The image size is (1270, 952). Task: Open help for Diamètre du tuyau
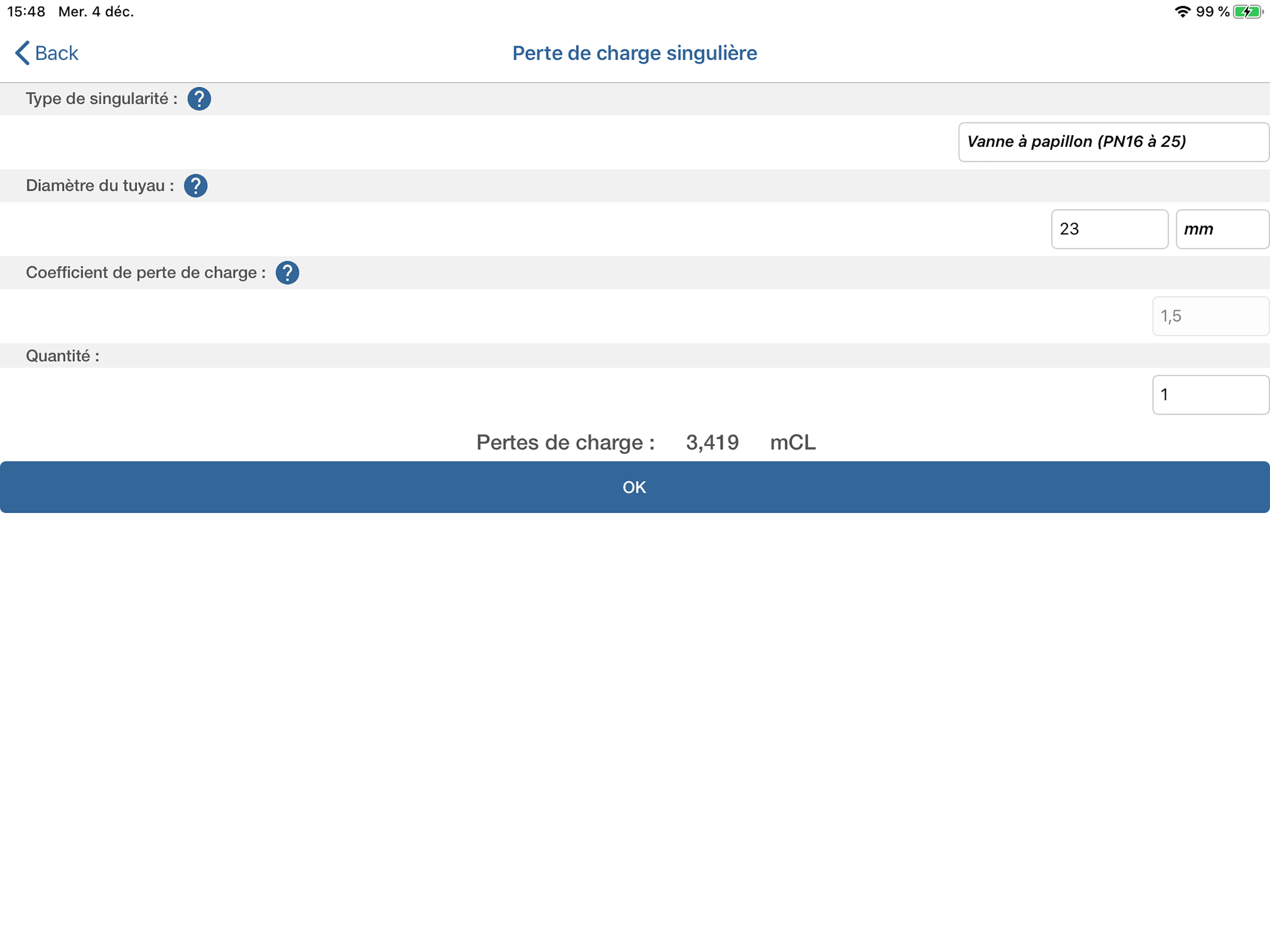coord(196,185)
